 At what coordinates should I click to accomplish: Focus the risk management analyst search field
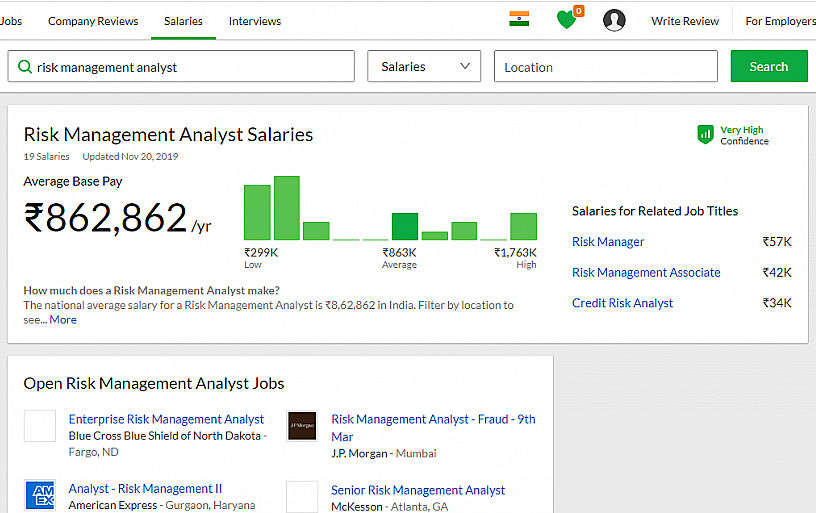(181, 66)
